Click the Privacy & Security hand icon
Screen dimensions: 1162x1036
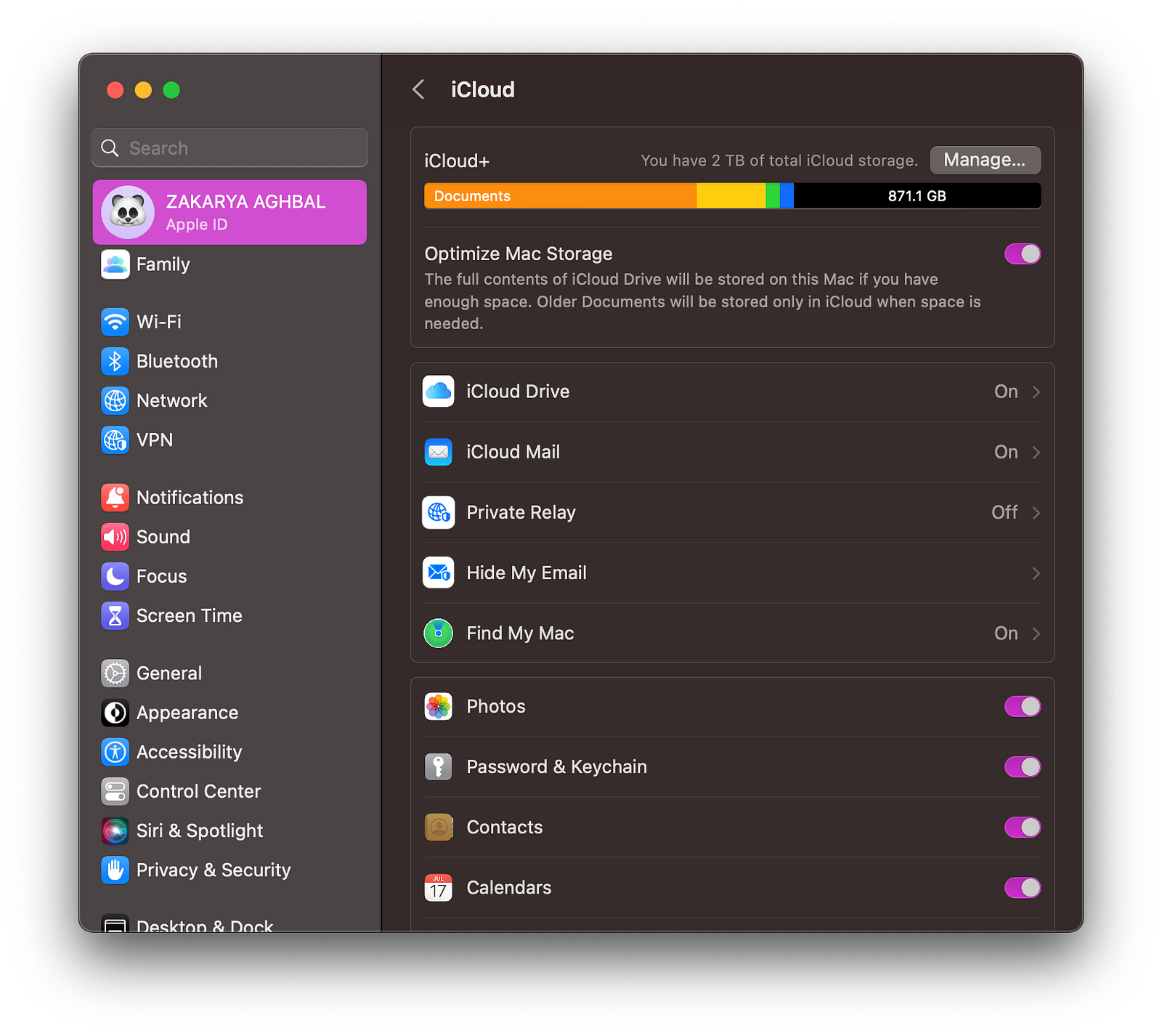point(115,870)
